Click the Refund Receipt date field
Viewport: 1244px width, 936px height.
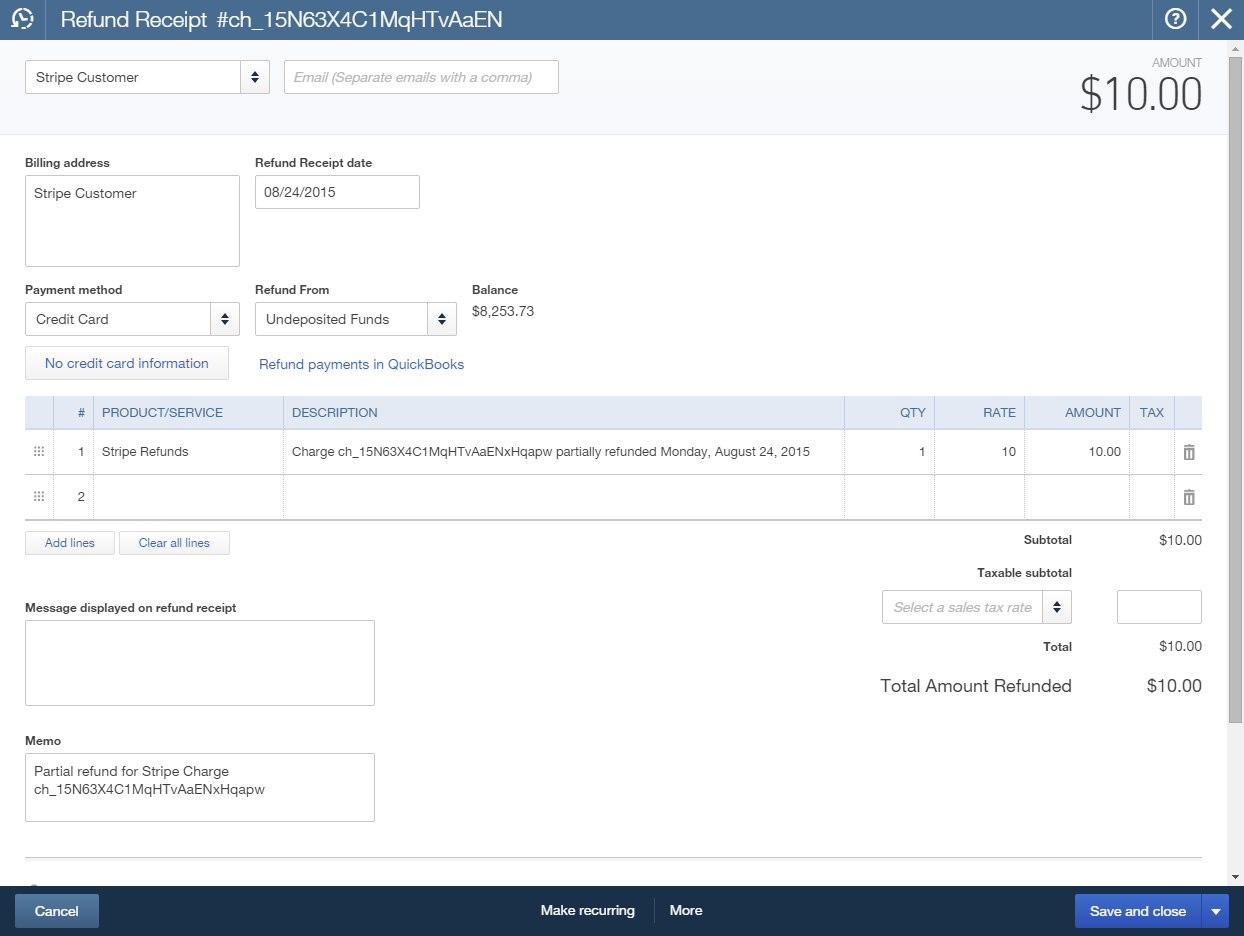click(337, 192)
